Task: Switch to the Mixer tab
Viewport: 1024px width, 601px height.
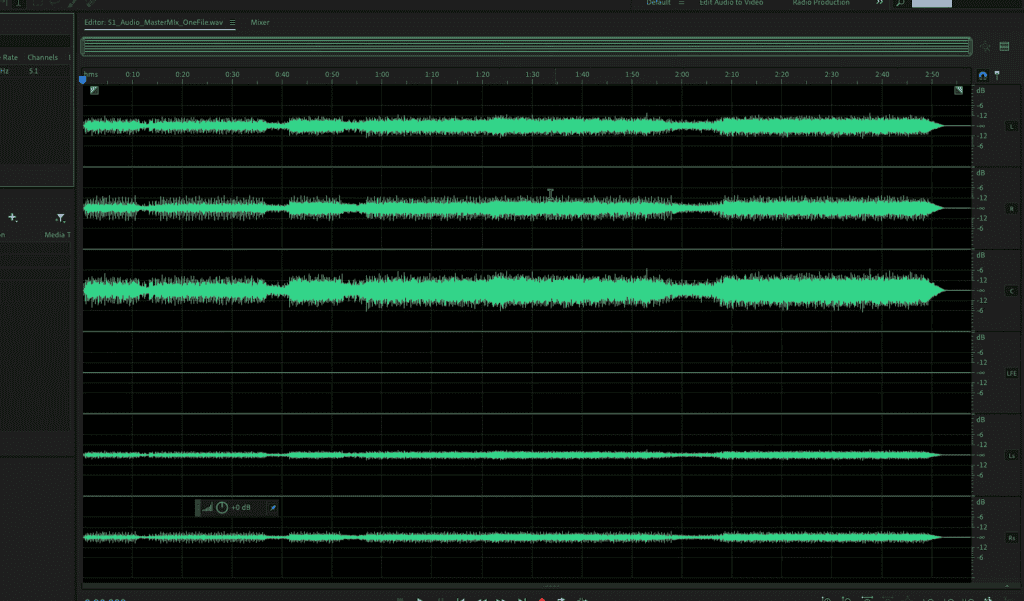Action: (259, 22)
